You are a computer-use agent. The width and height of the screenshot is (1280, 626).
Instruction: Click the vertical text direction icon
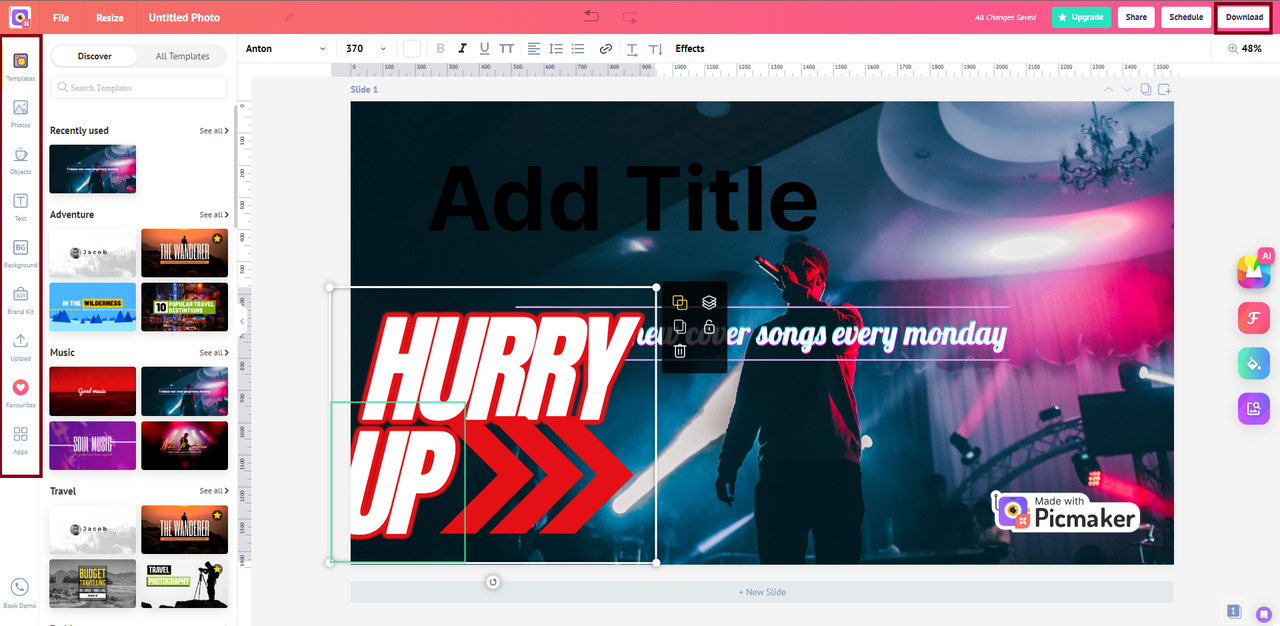click(x=656, y=48)
